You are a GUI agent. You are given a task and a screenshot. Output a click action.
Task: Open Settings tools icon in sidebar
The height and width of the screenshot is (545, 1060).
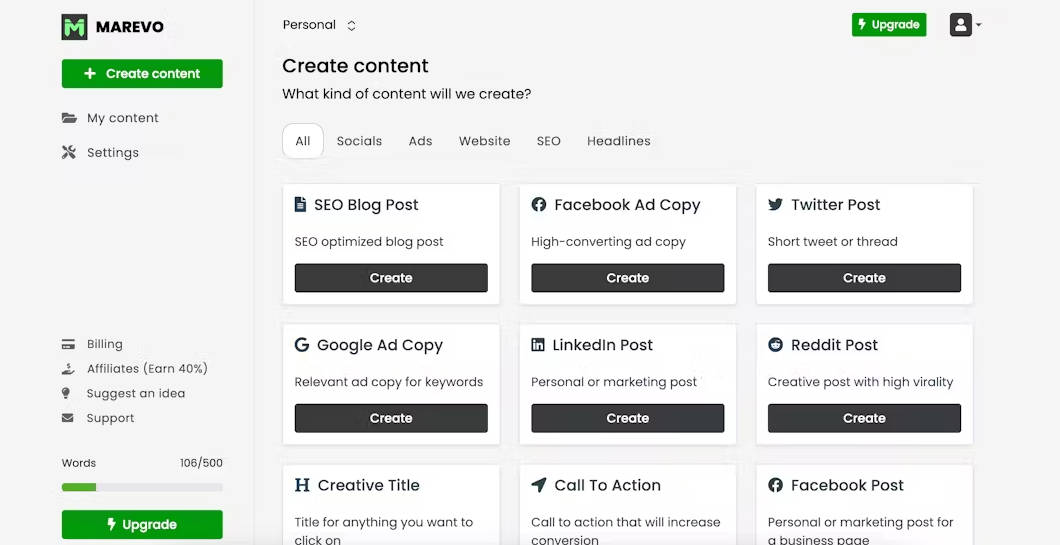click(x=69, y=153)
